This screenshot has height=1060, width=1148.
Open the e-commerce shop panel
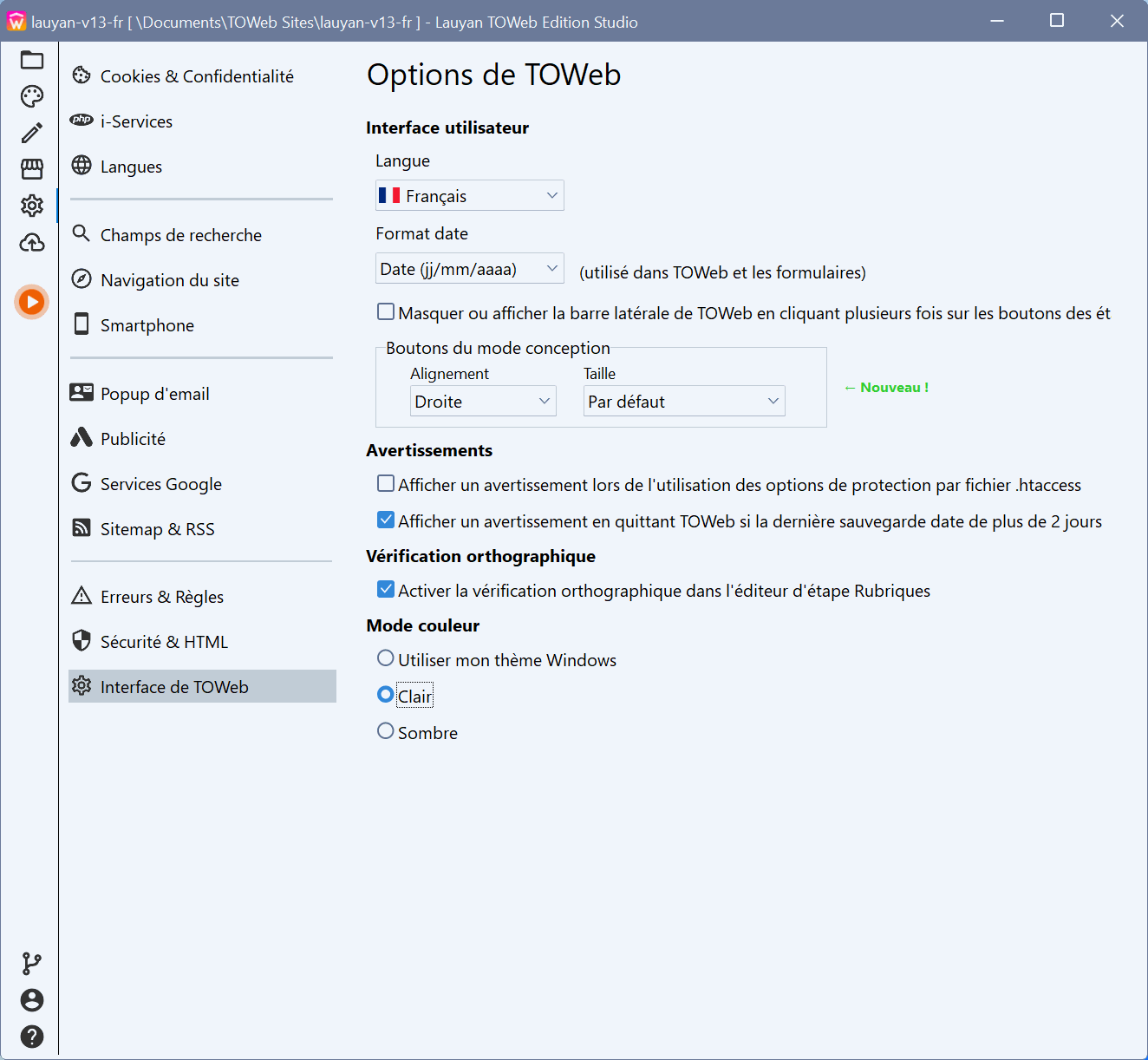point(31,169)
